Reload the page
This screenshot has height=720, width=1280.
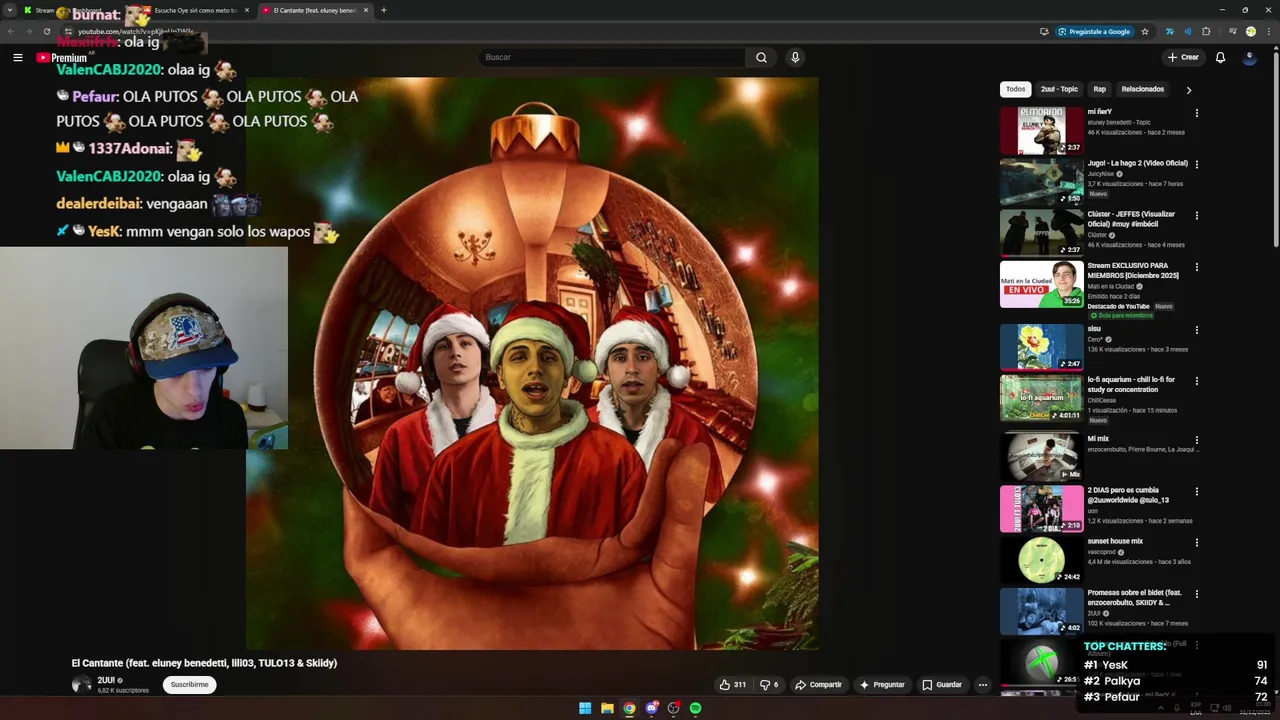click(46, 31)
